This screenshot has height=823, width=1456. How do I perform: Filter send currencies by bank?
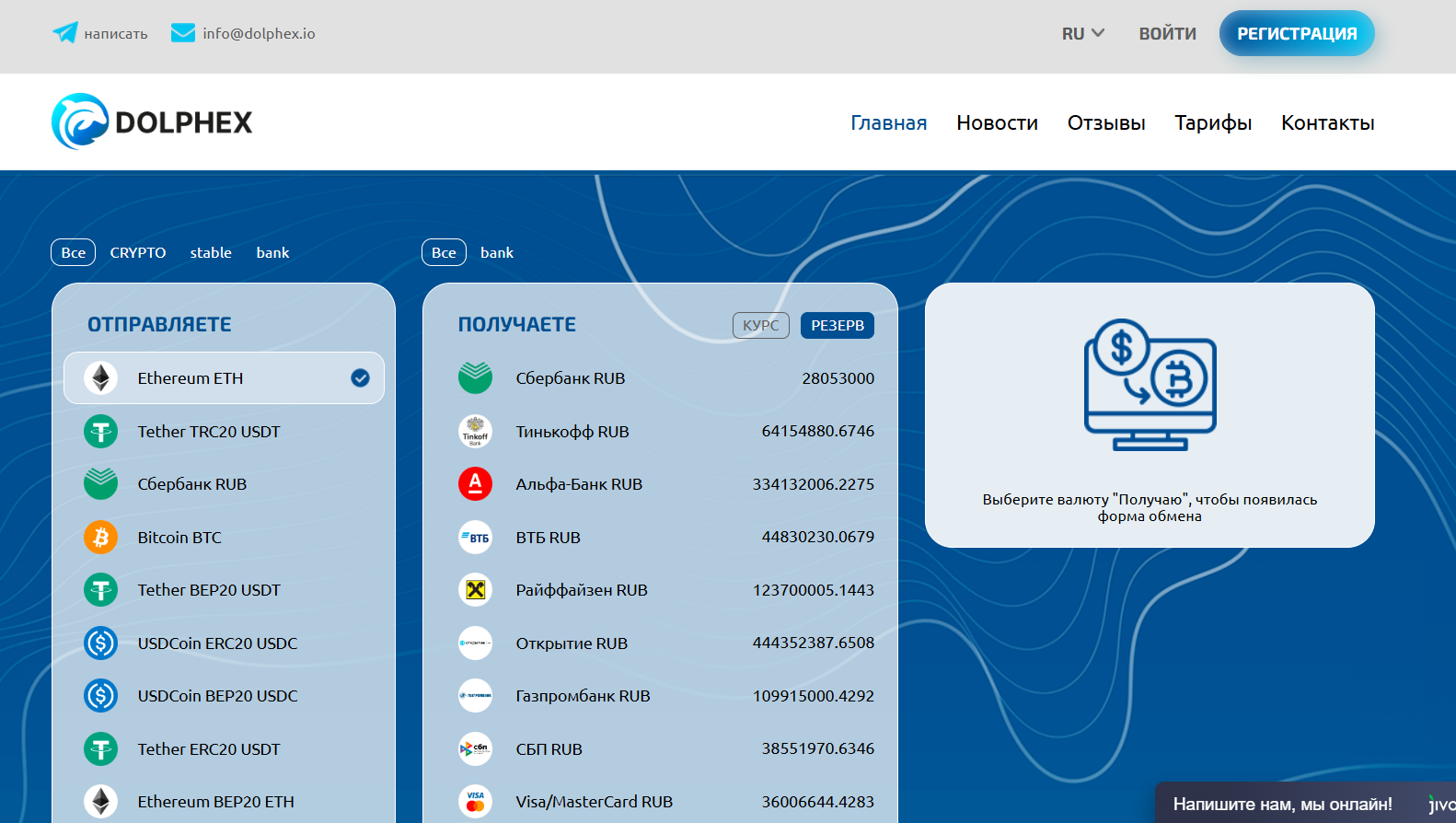272,252
